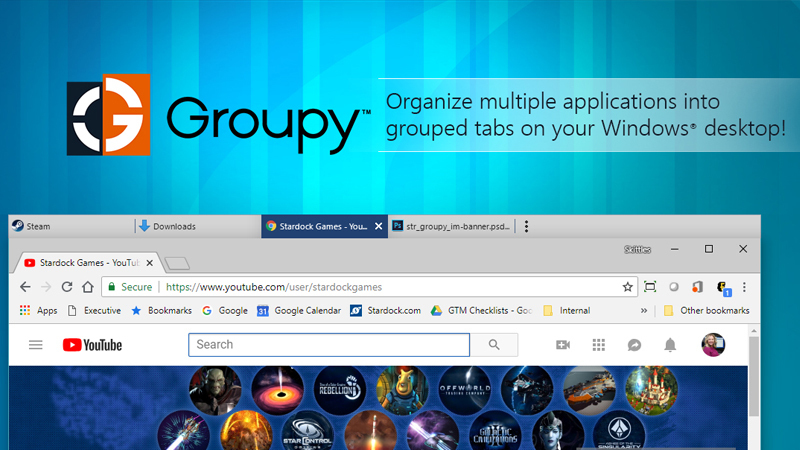Screen dimensions: 800x450
Task: Open the GTM Checklists bookmark
Action: [482, 310]
